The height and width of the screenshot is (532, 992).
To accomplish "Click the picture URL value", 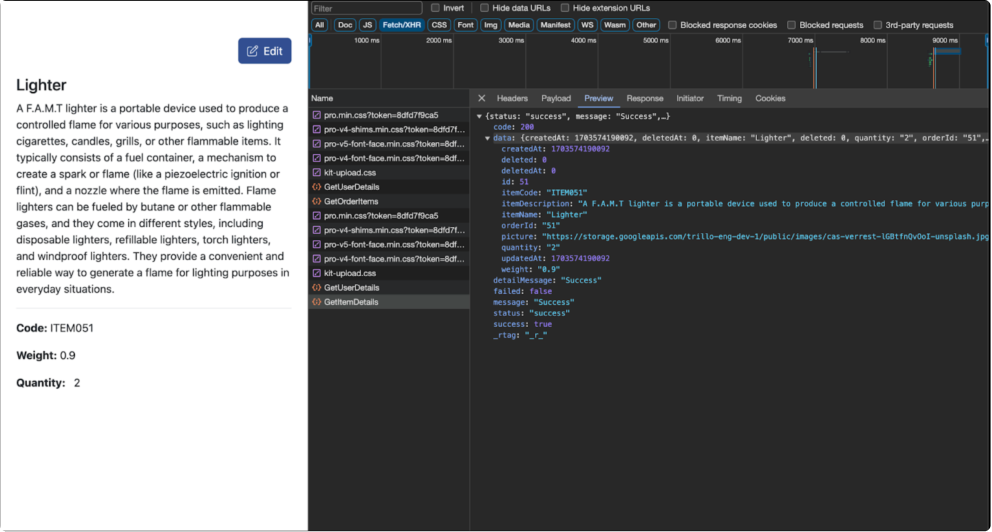I will pyautogui.click(x=765, y=237).
